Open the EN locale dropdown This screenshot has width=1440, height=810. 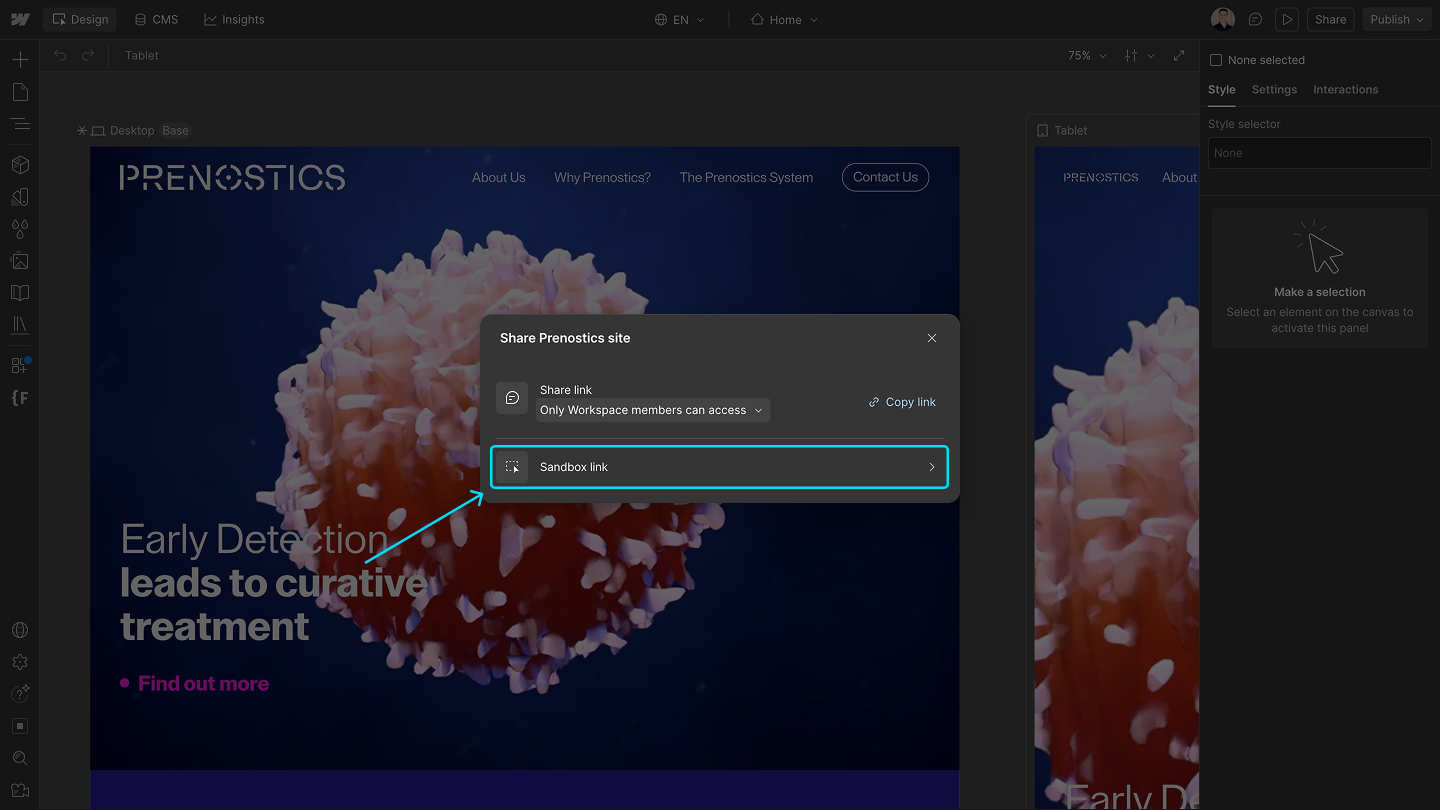click(x=680, y=19)
